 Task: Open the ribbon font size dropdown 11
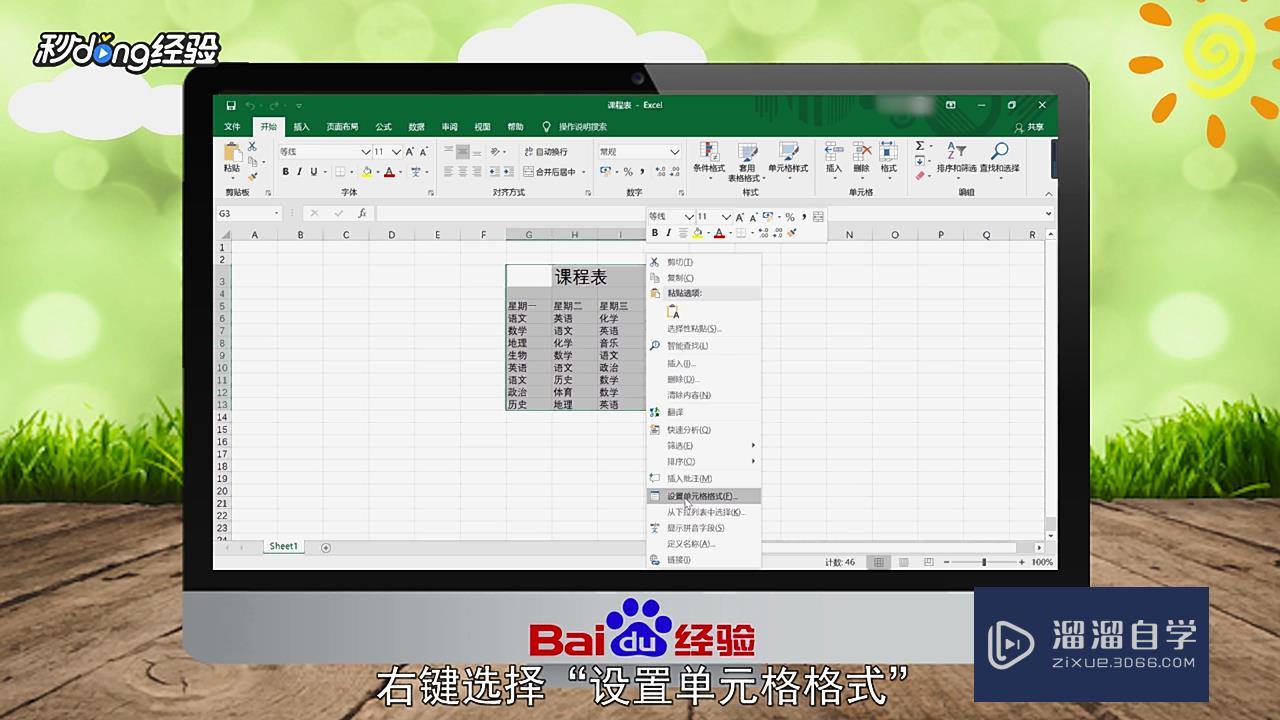pyautogui.click(x=396, y=152)
